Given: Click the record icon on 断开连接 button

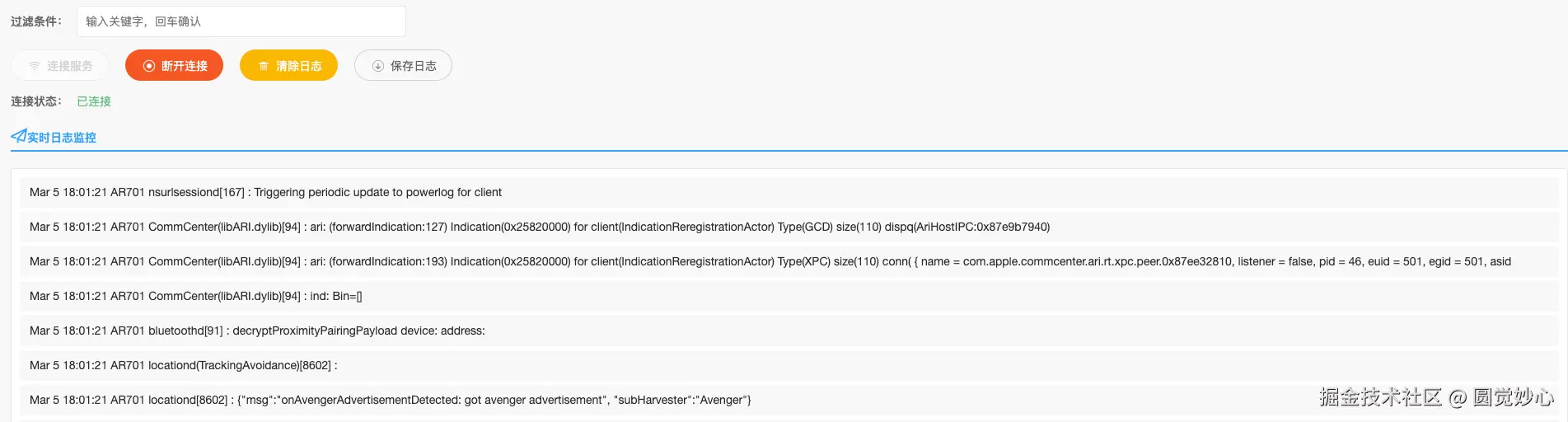Looking at the screenshot, I should tap(149, 66).
